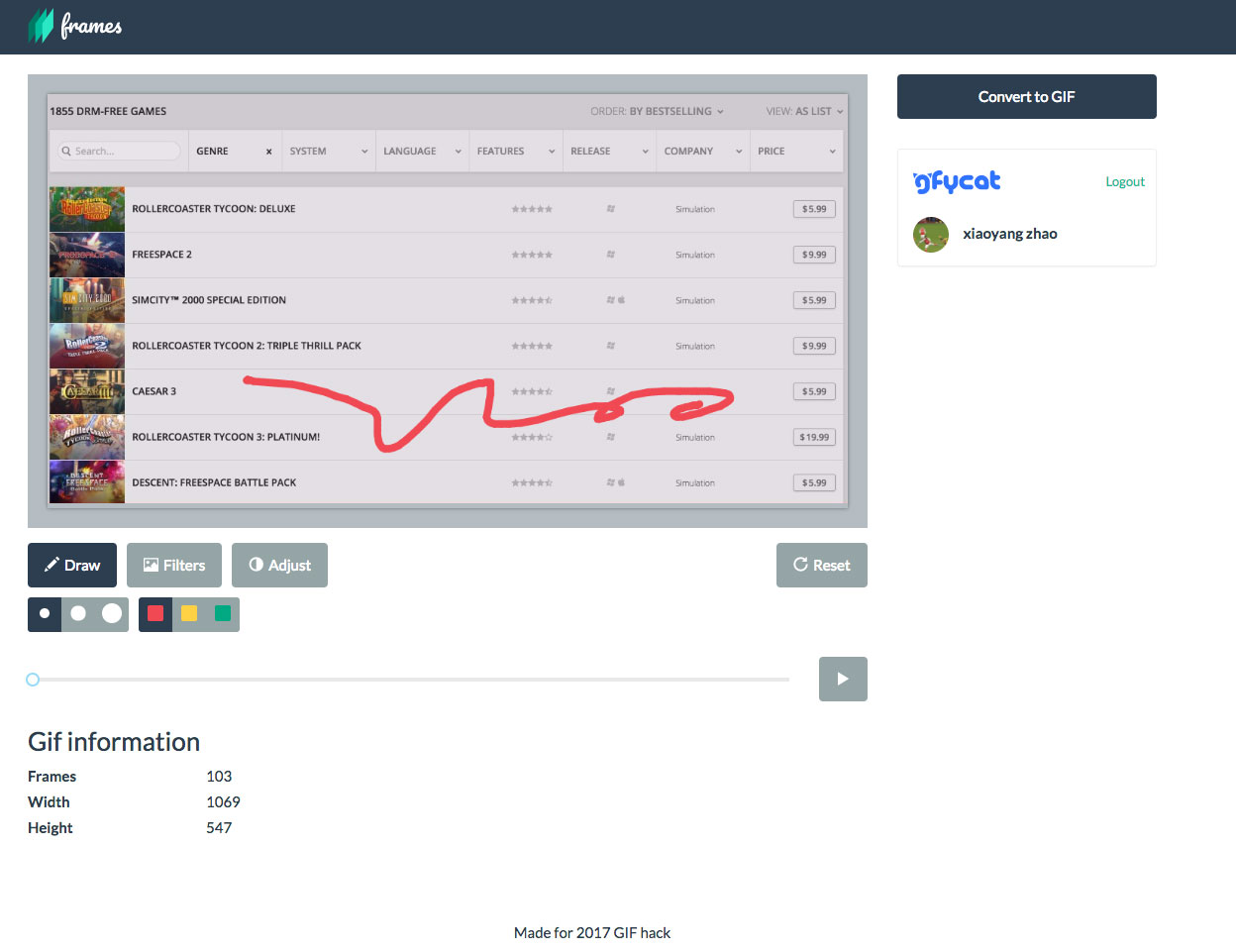Choose the small brush size
Screen dimensions: 1236x952
[45, 614]
